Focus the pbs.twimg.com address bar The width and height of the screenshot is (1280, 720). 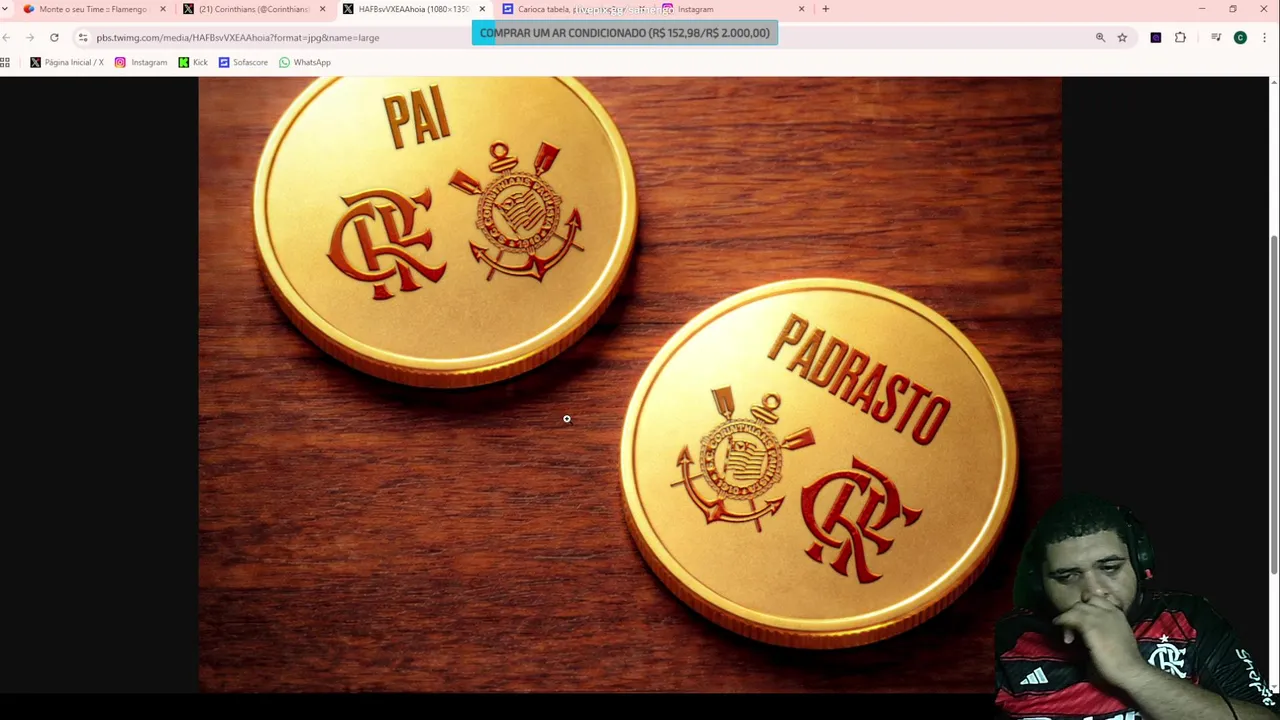(x=580, y=37)
